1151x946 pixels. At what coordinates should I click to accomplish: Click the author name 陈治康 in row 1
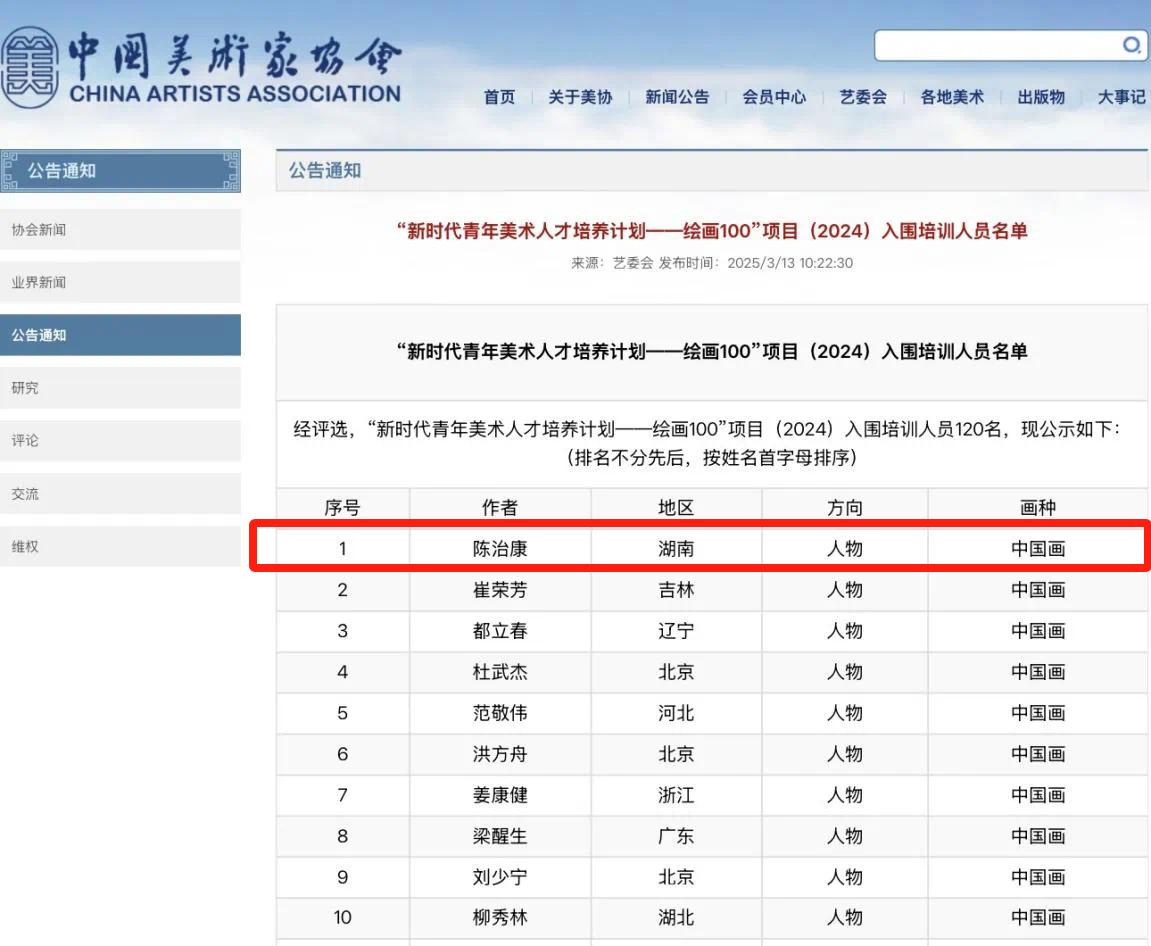click(x=499, y=548)
